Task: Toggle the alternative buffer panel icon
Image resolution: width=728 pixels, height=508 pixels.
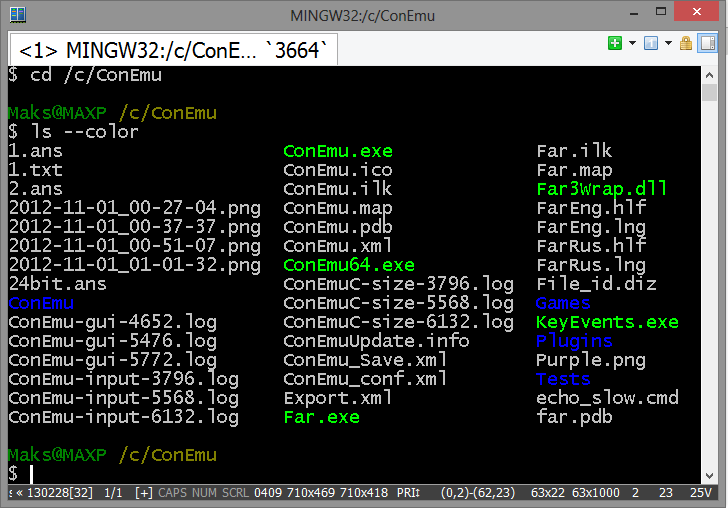Action: tap(708, 43)
